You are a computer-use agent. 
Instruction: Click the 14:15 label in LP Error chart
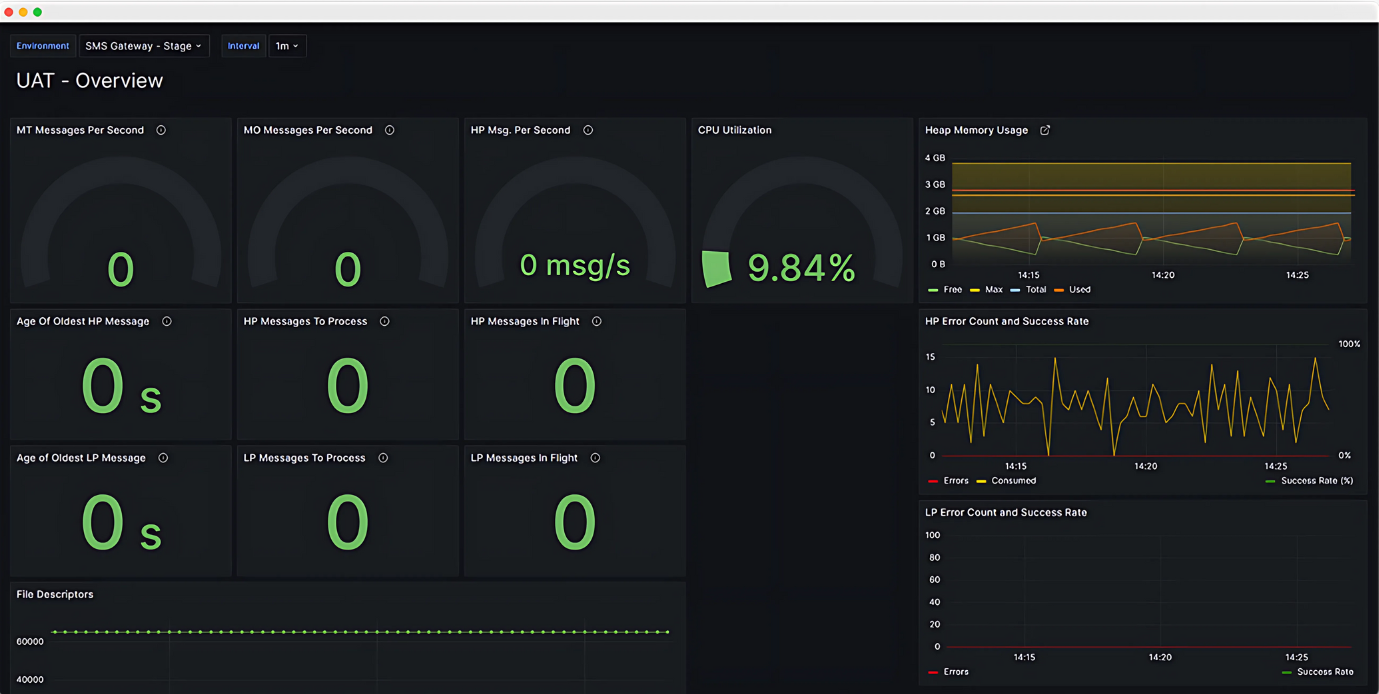coord(1023,657)
